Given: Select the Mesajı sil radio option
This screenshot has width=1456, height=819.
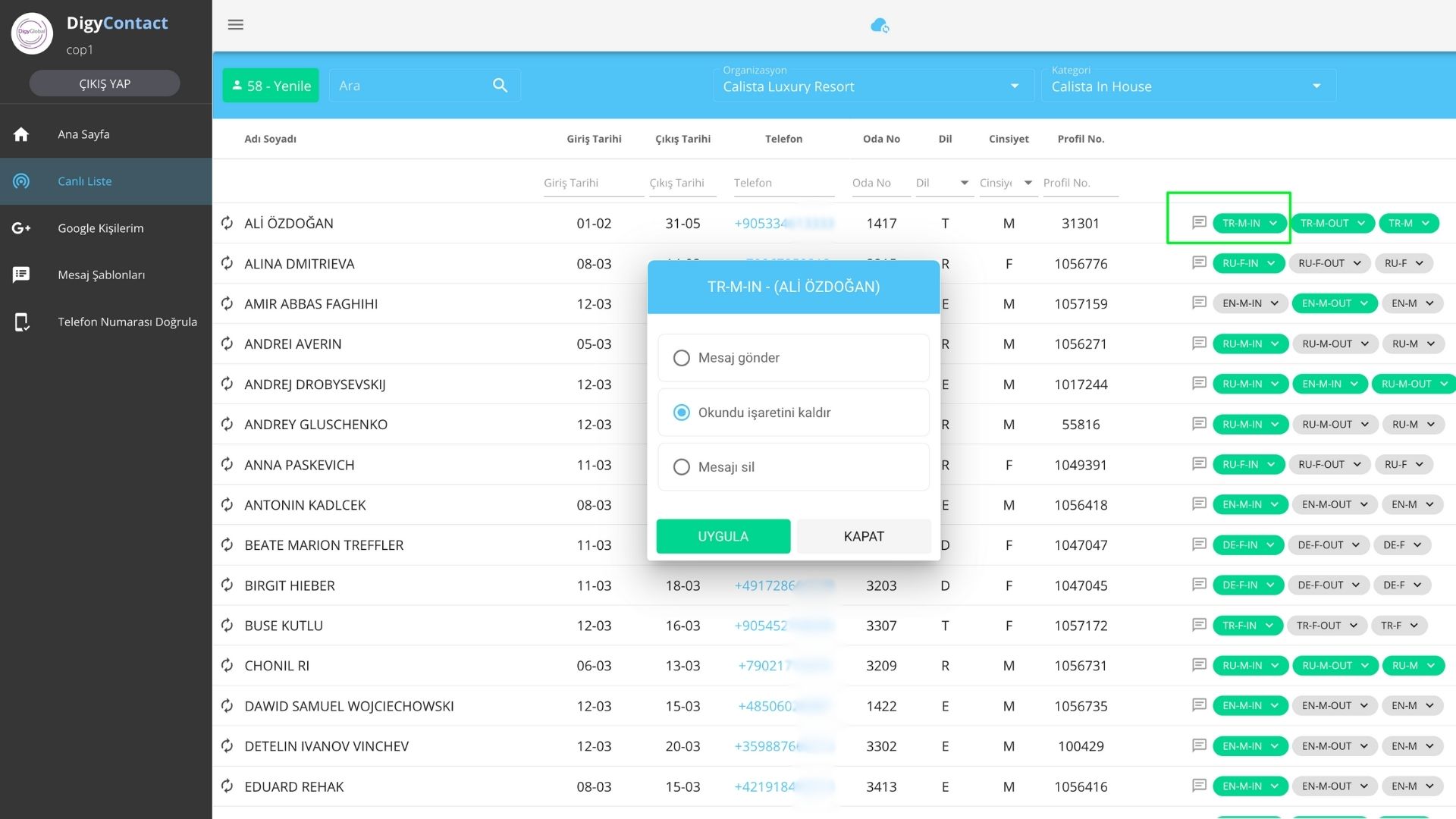Looking at the screenshot, I should (x=682, y=467).
